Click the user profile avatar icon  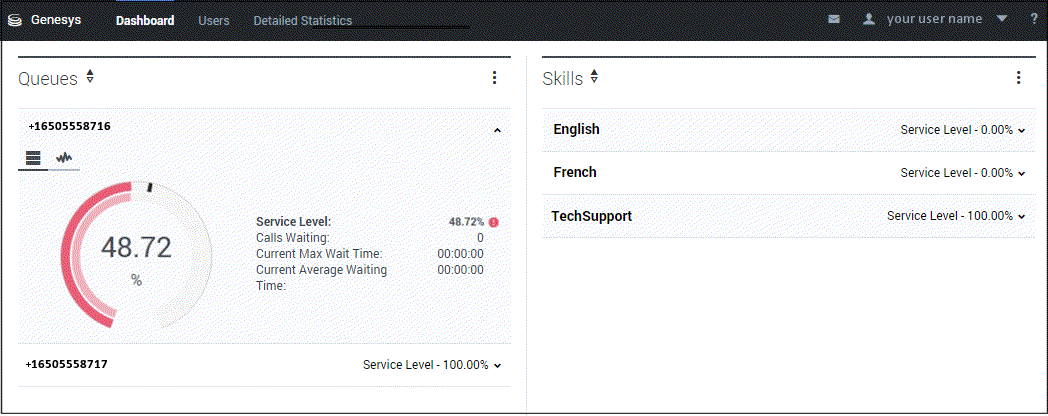click(x=869, y=19)
